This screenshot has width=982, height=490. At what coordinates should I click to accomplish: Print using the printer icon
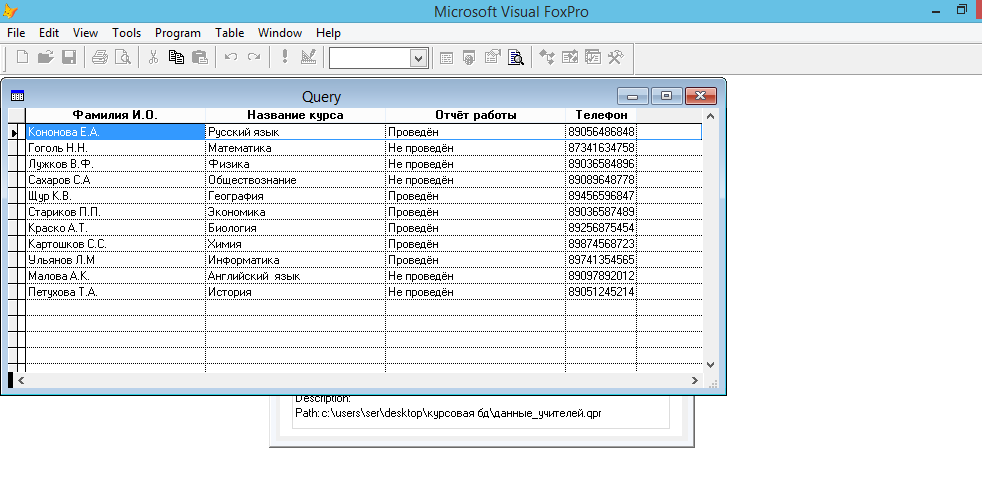(100, 58)
